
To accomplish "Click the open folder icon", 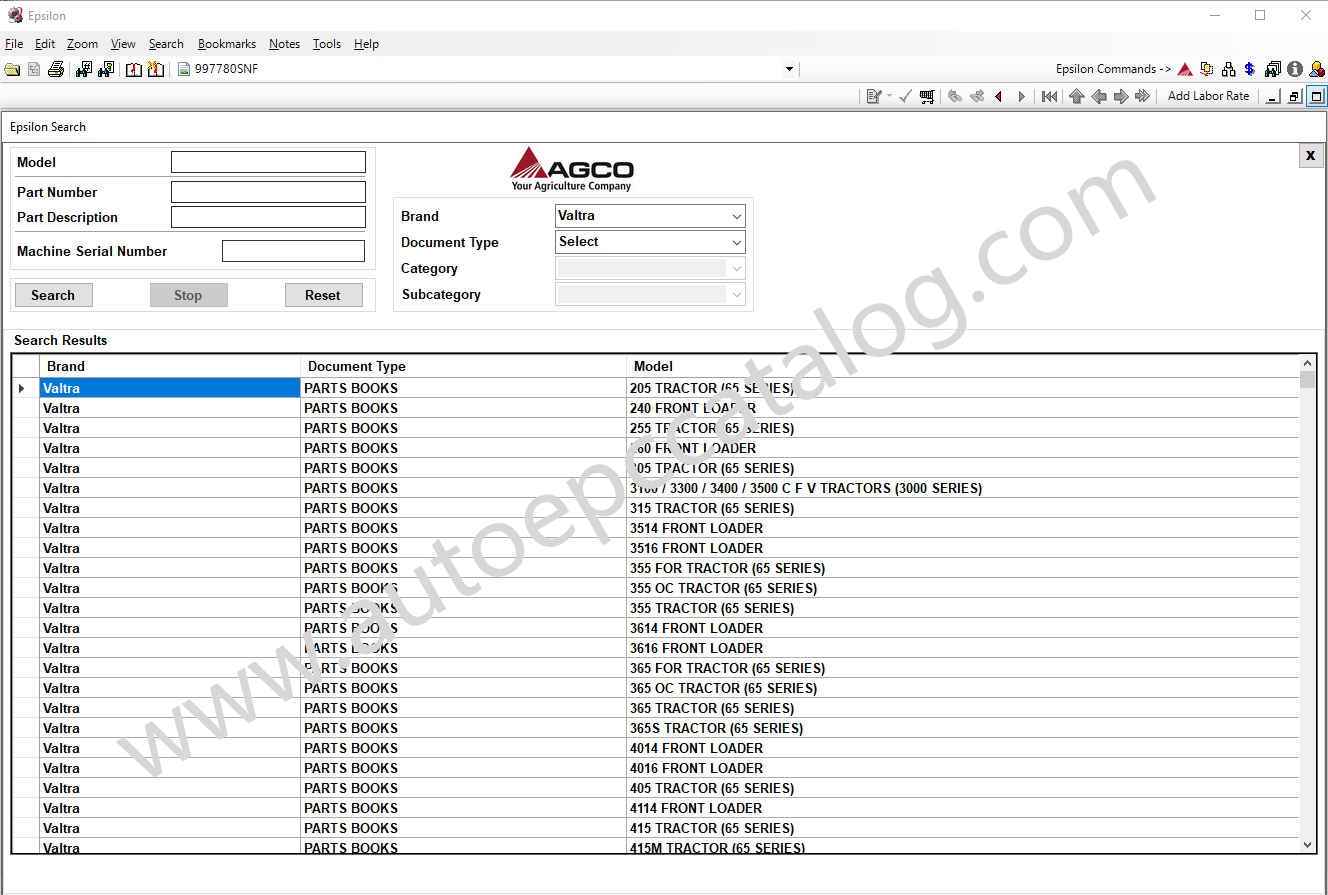I will (x=12, y=69).
